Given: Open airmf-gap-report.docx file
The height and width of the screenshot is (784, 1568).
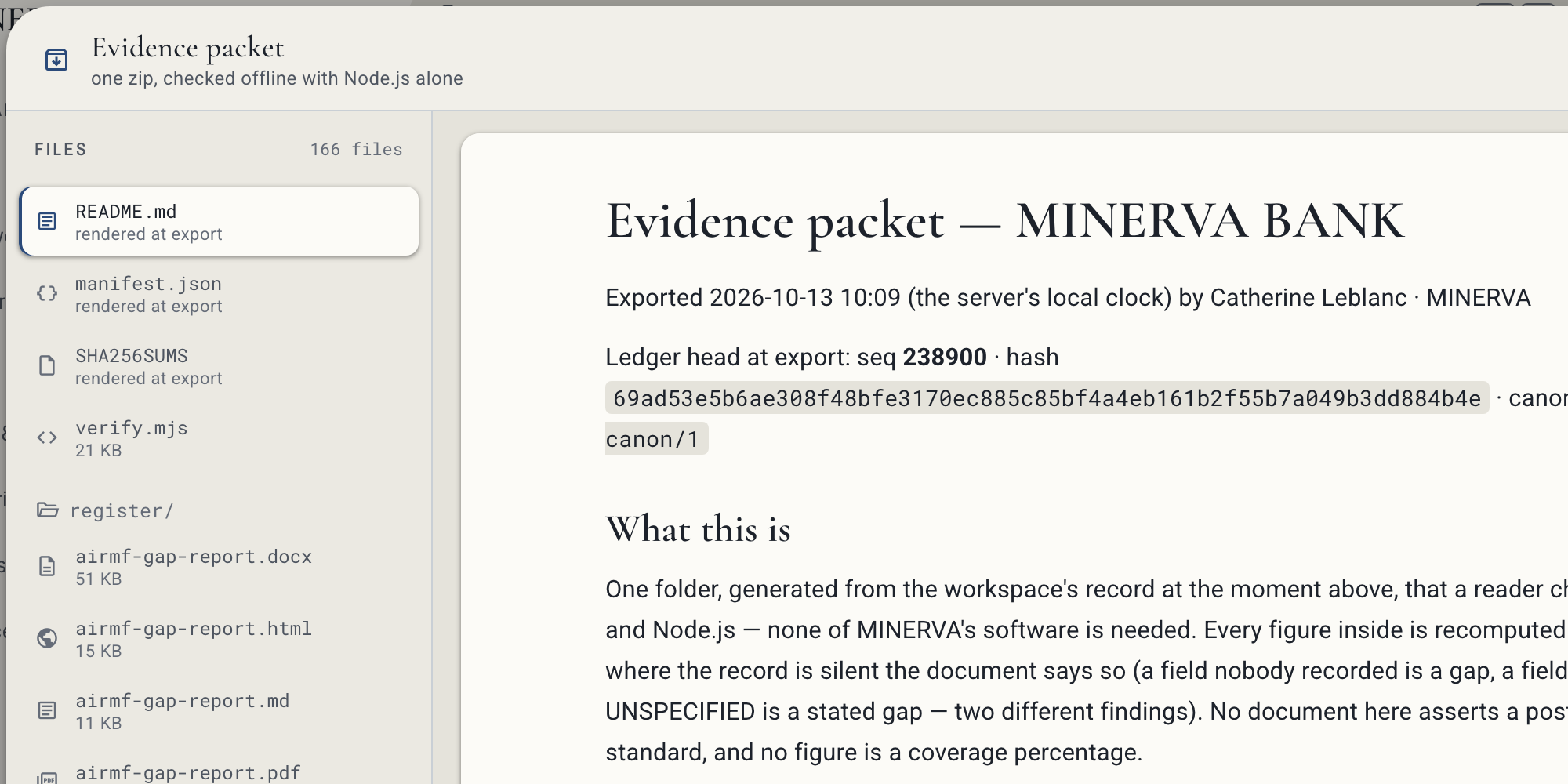Looking at the screenshot, I should coord(220,567).
